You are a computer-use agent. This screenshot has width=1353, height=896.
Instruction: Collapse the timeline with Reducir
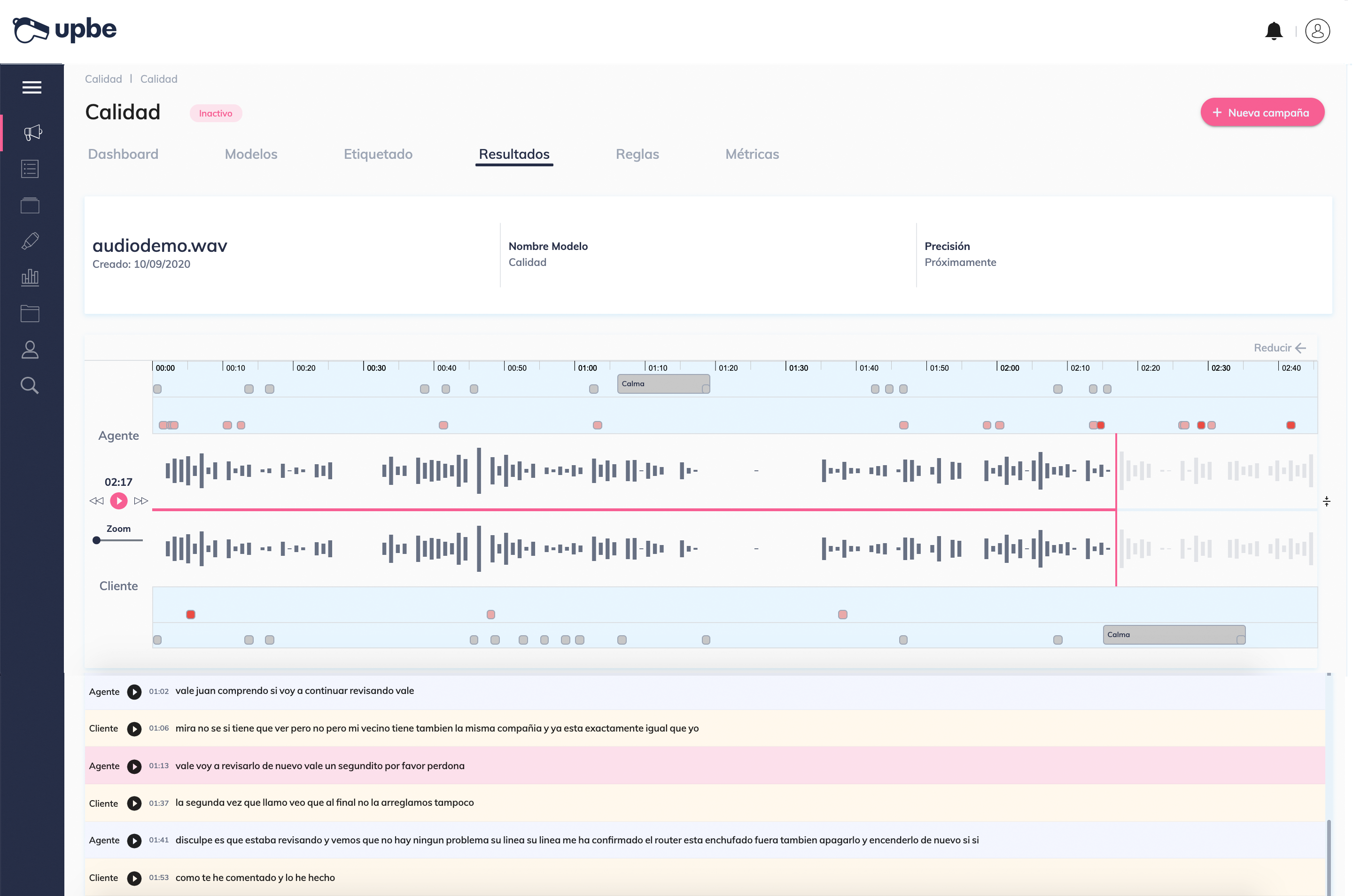click(1279, 348)
